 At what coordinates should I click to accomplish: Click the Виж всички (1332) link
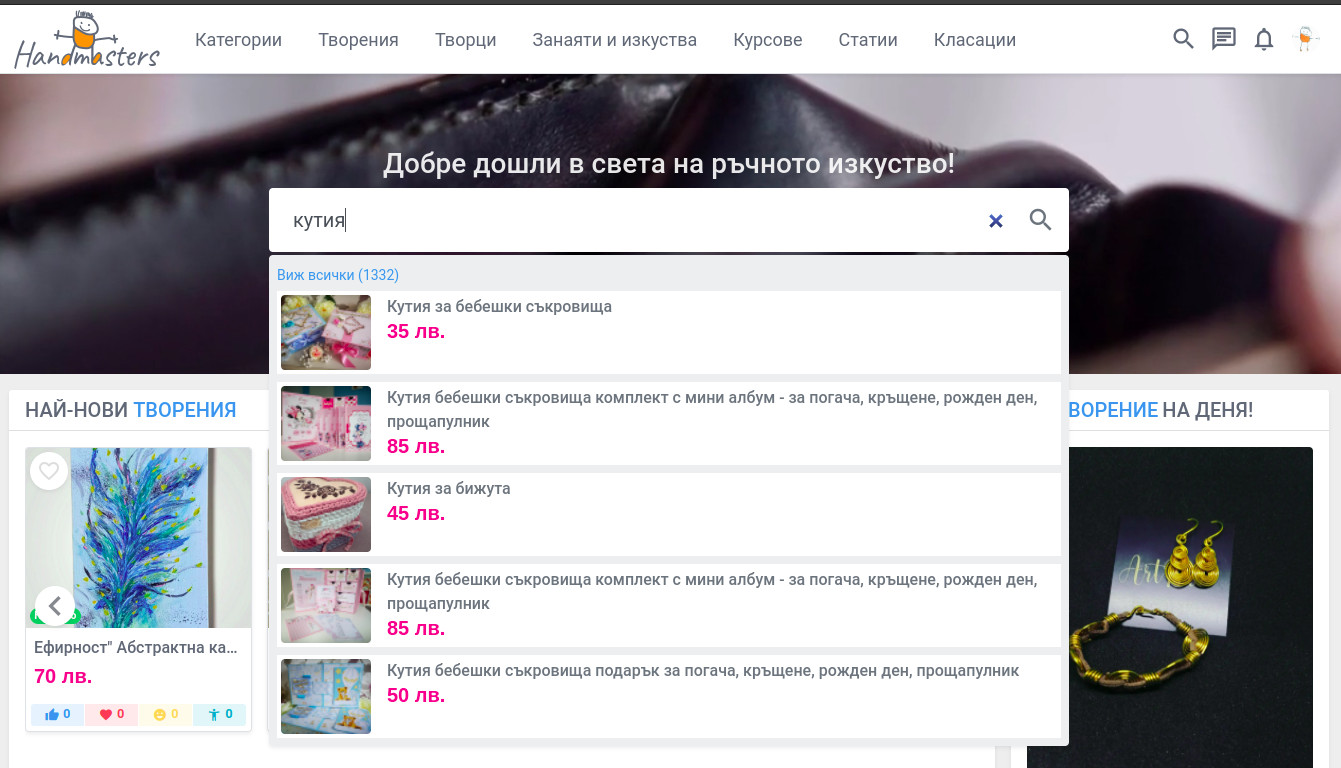338,275
